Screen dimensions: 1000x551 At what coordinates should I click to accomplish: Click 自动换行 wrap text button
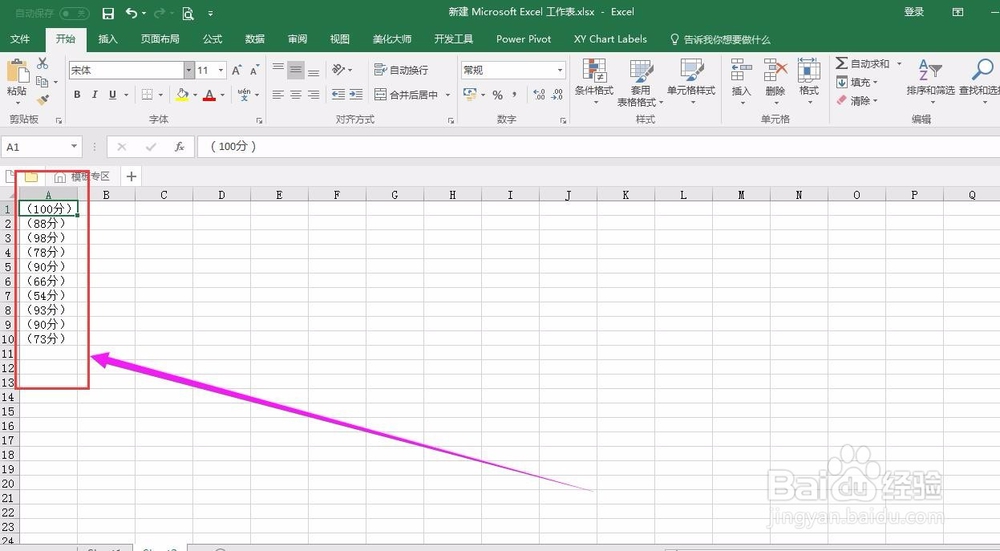point(401,70)
